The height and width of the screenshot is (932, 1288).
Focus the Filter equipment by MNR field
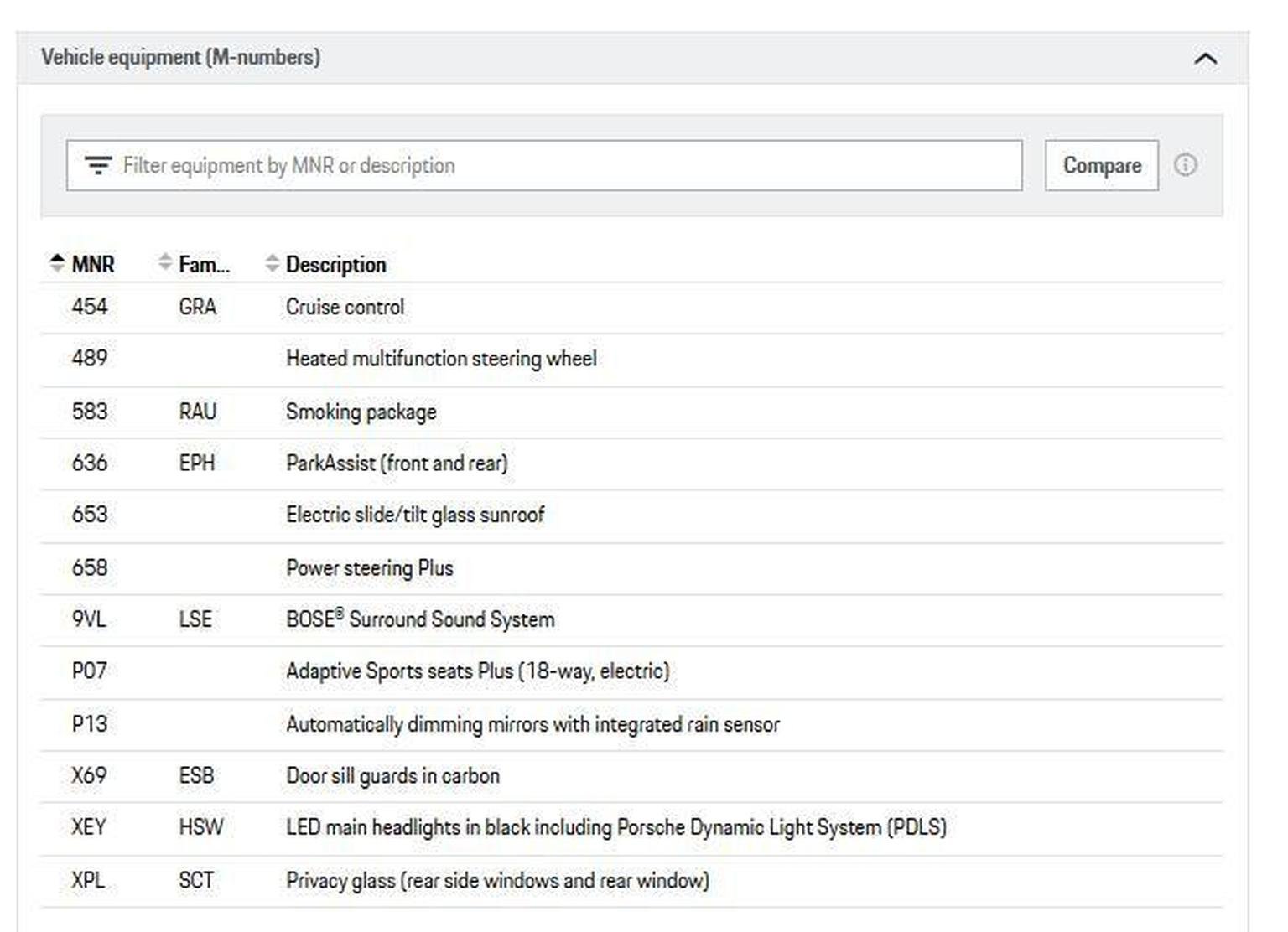(544, 166)
